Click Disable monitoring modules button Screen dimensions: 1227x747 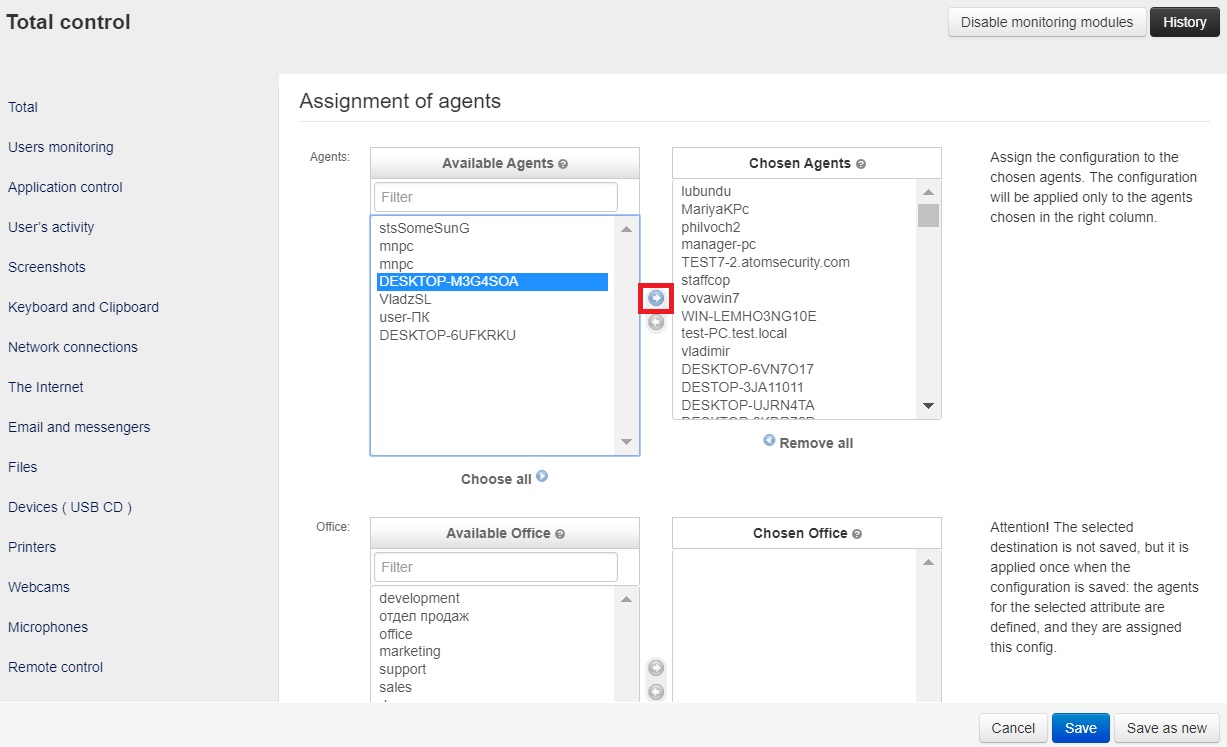pyautogui.click(x=1046, y=22)
